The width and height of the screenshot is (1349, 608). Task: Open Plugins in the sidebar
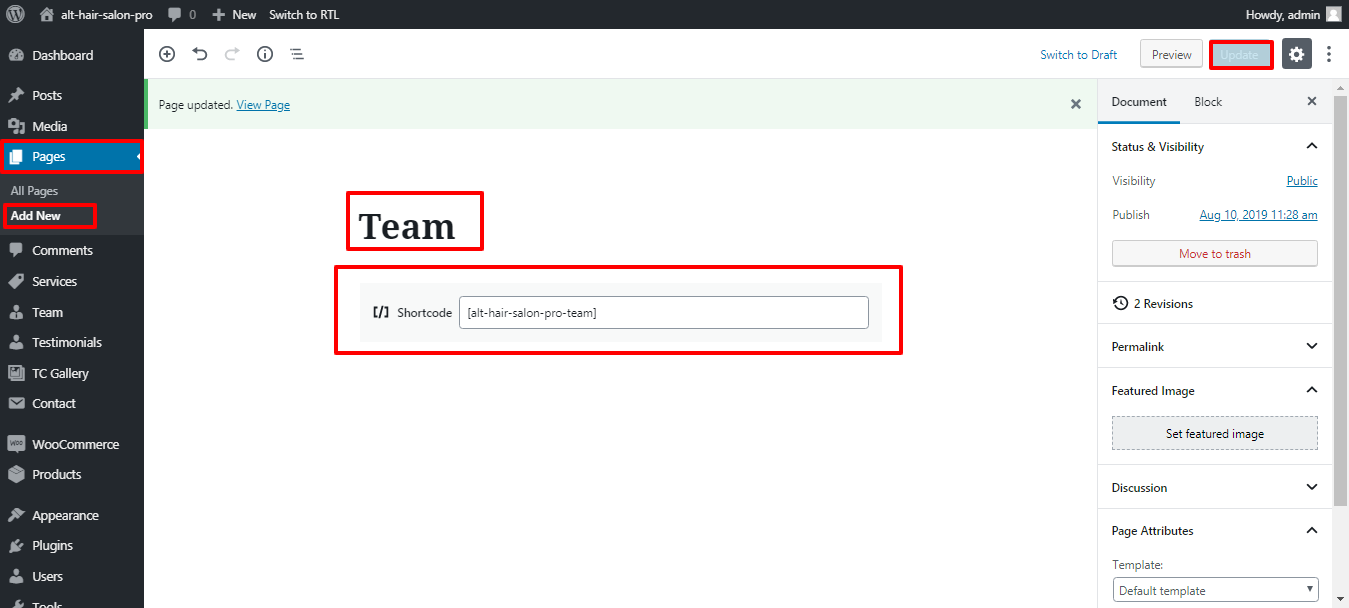point(72,545)
